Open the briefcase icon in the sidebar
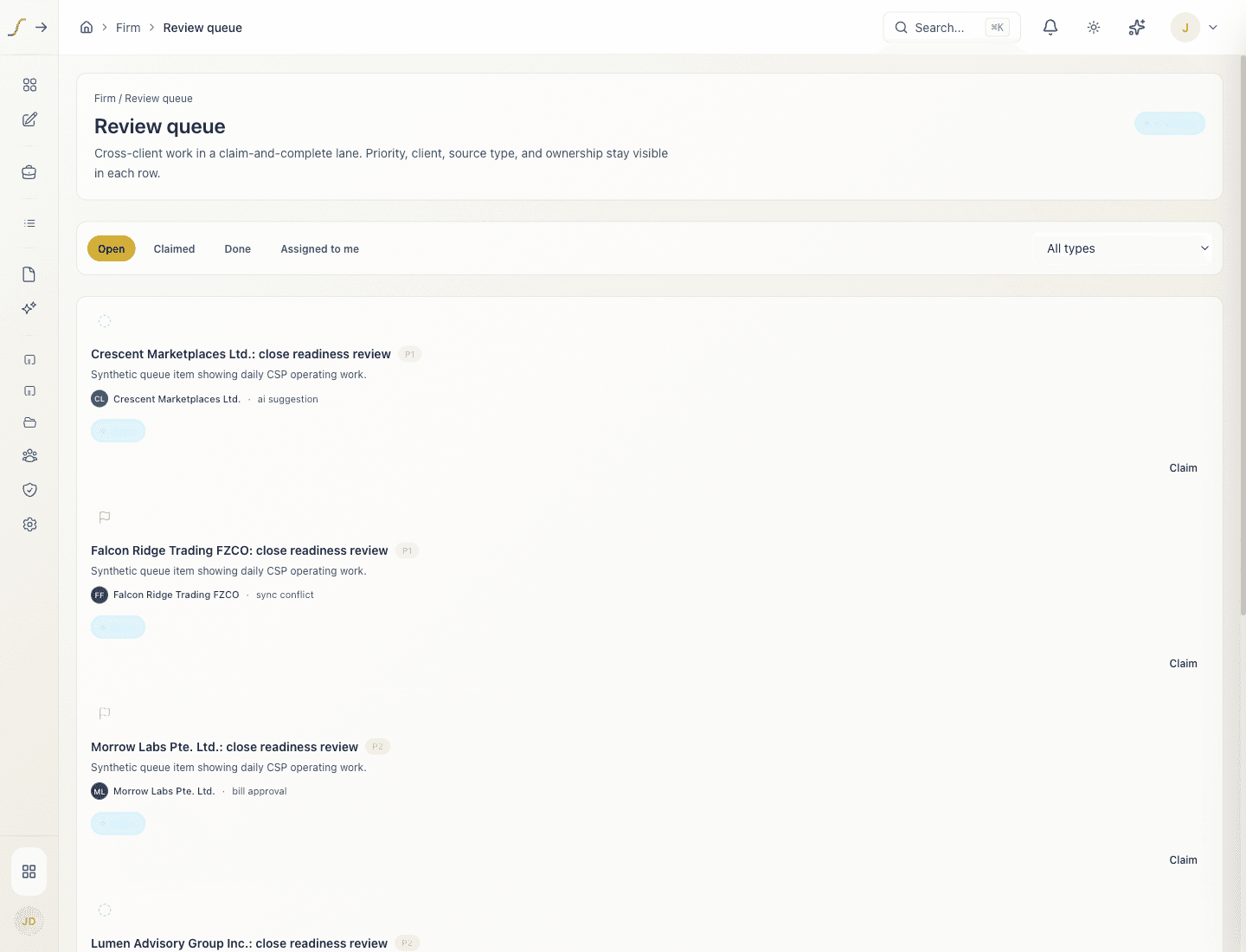The height and width of the screenshot is (952, 1246). point(29,172)
